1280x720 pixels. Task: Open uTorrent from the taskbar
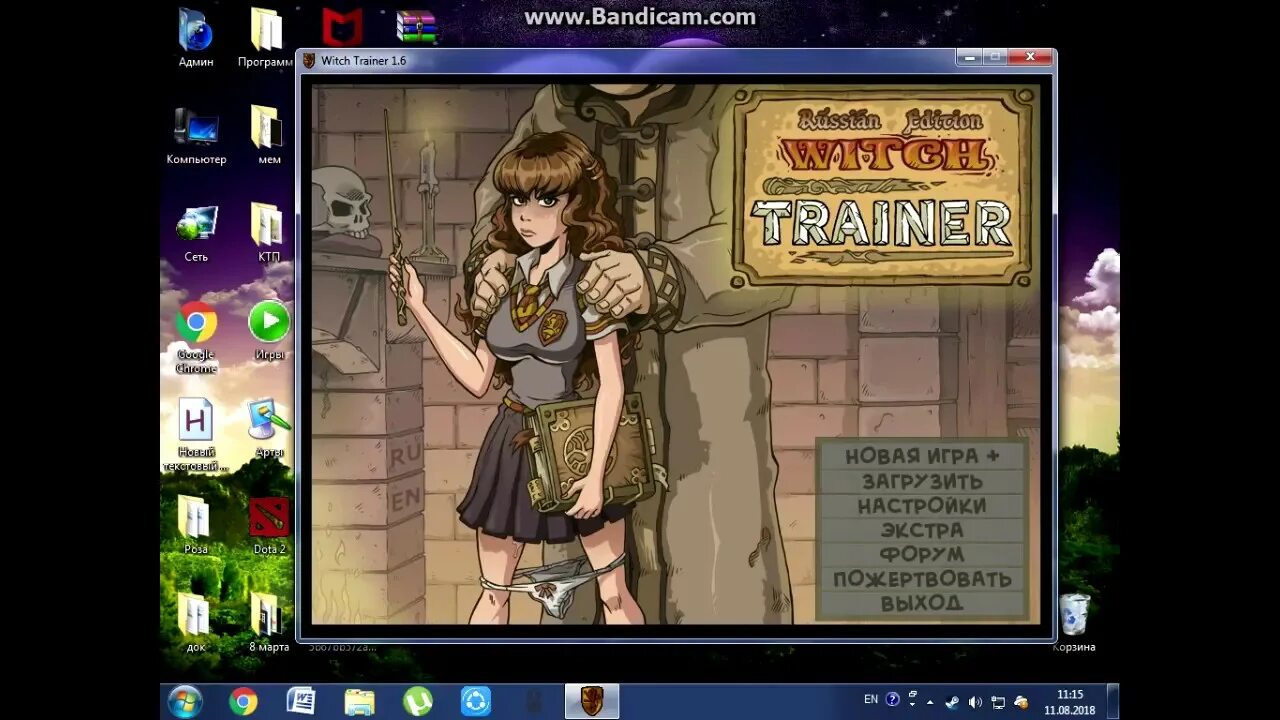click(417, 701)
